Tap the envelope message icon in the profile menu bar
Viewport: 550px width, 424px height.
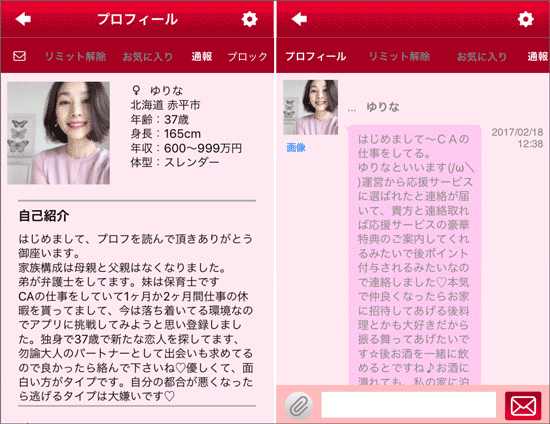point(19,56)
